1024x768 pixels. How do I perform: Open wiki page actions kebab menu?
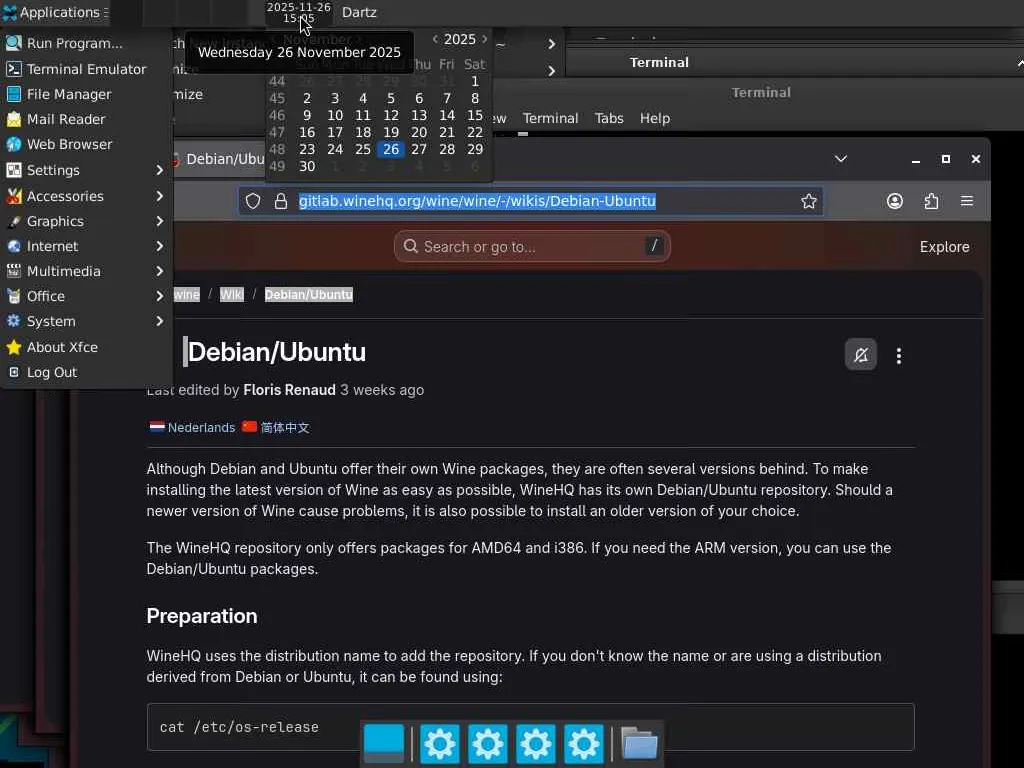click(899, 355)
